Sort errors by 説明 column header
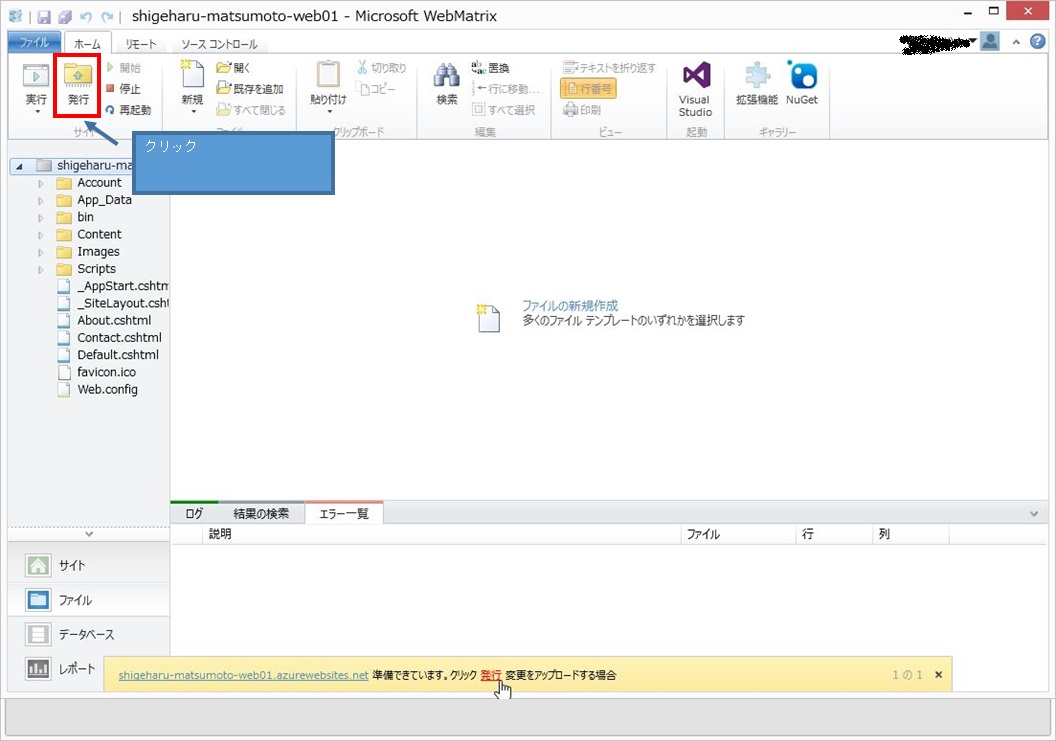 (x=442, y=534)
